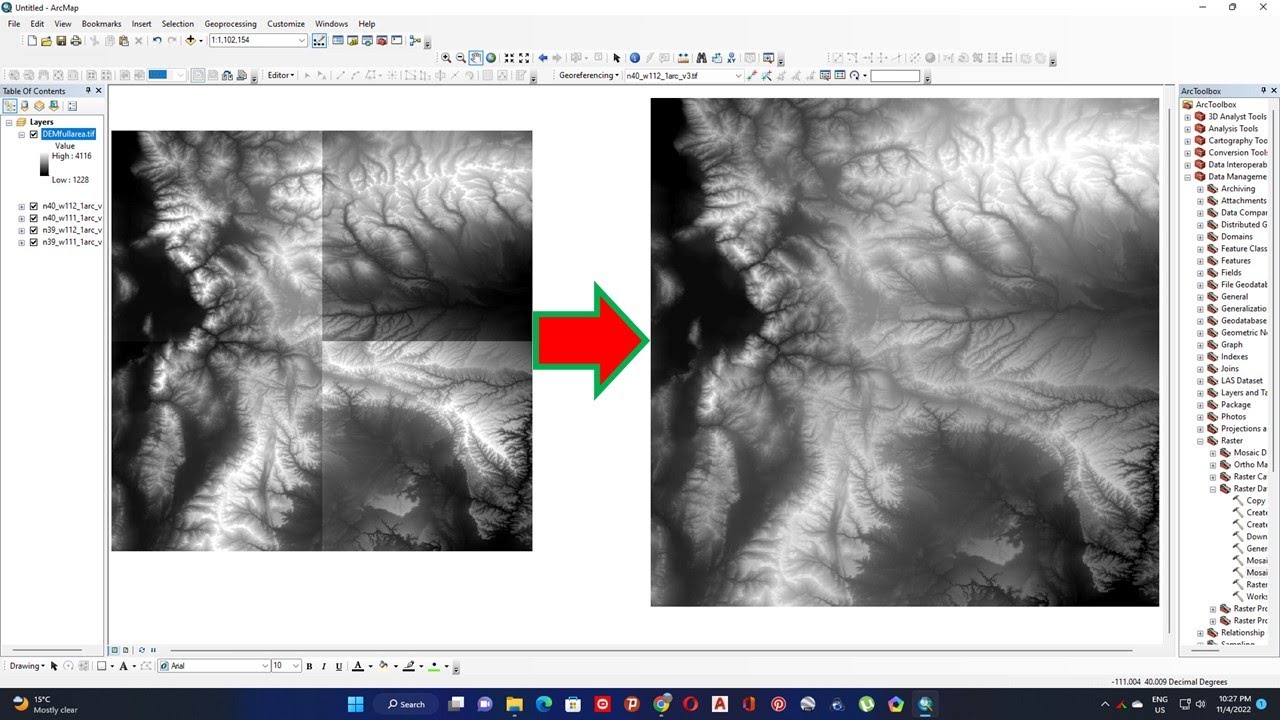Toggle visibility of n40_w111_1arc layer
This screenshot has height=720, width=1280.
click(34, 218)
